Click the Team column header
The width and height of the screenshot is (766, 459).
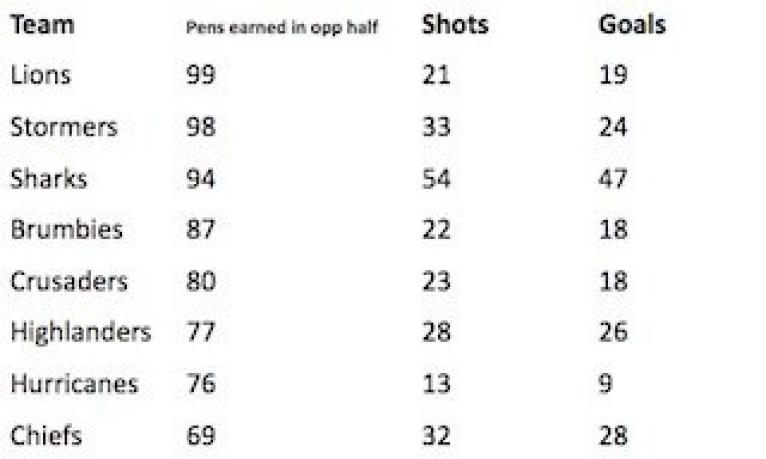click(42, 25)
